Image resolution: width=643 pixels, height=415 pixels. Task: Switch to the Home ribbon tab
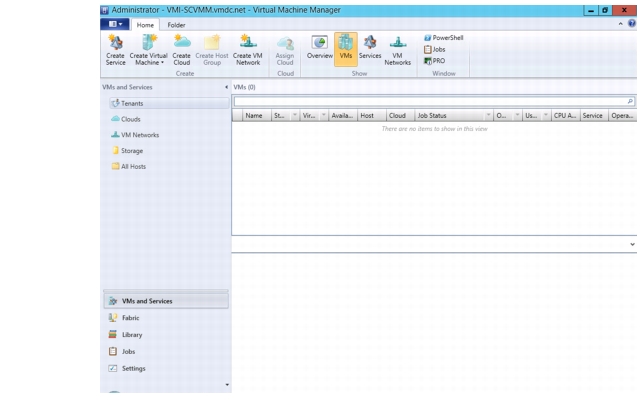145,25
